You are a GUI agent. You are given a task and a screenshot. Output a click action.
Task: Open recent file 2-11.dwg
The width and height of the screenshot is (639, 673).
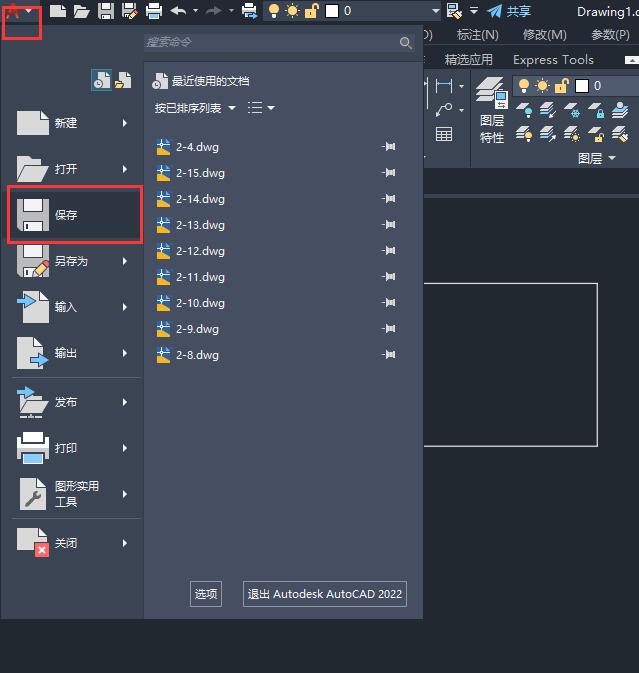(x=190, y=277)
